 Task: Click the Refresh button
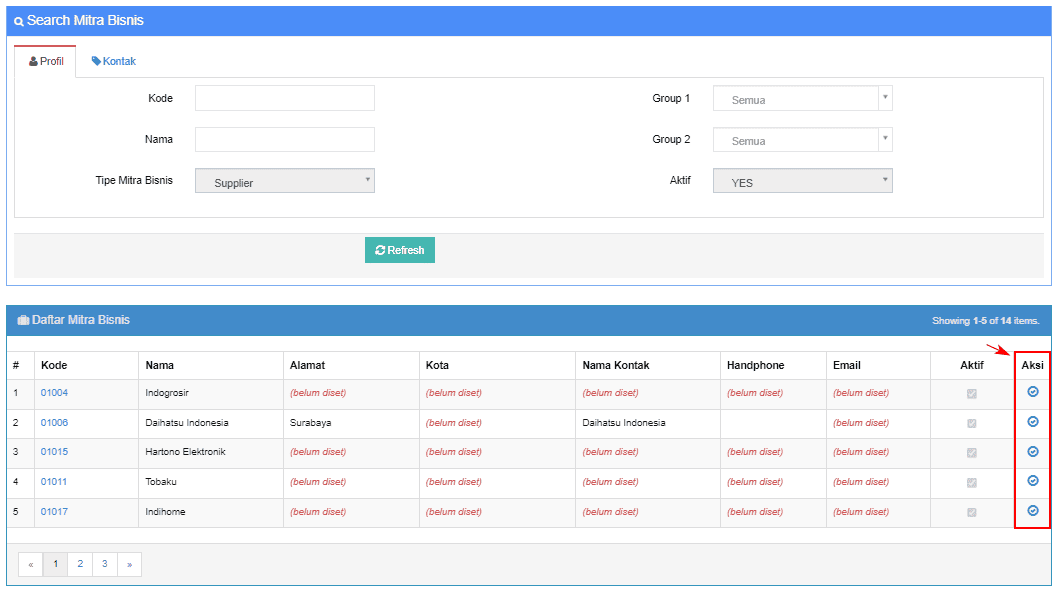[400, 250]
